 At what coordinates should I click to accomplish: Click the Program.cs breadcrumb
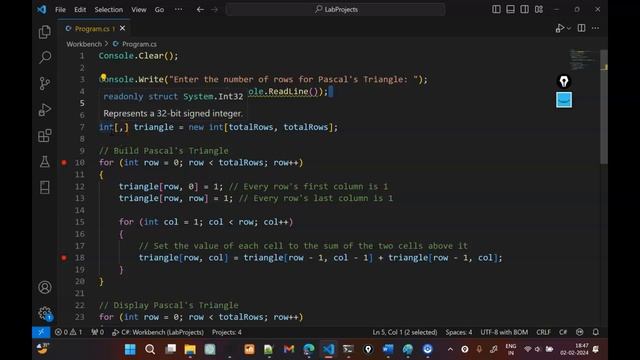(139, 44)
